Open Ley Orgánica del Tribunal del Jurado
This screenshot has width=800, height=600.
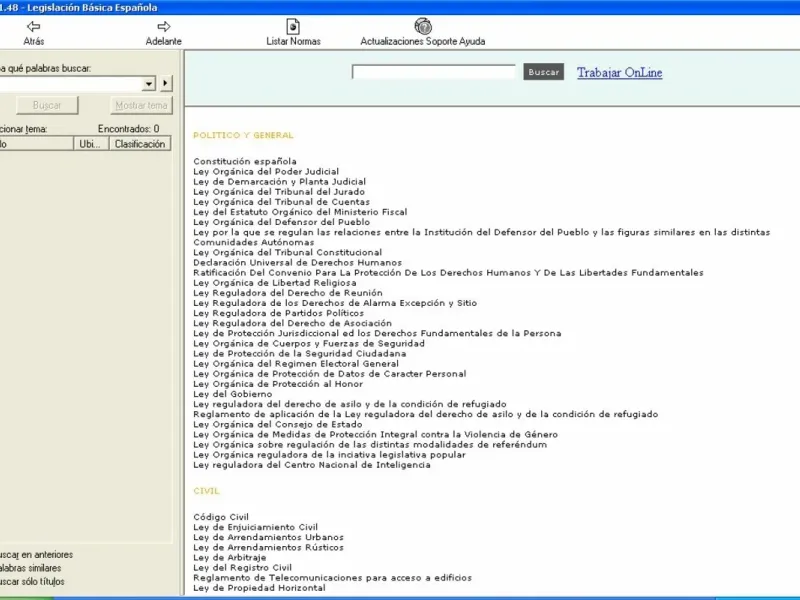click(x=279, y=192)
